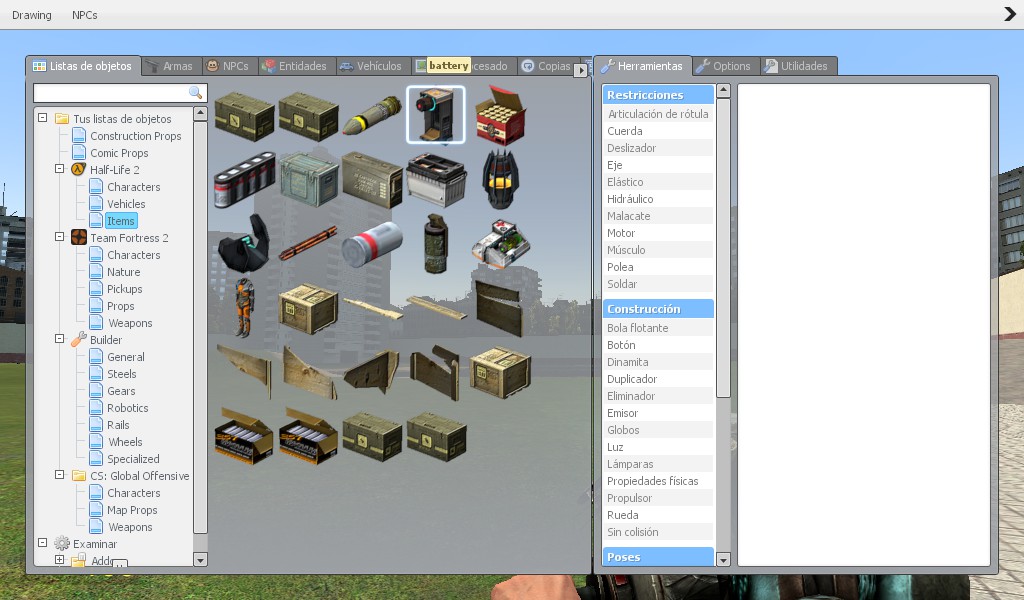Collapse the Restricciones category header
Screen dimensions: 1024x600
tap(658, 95)
